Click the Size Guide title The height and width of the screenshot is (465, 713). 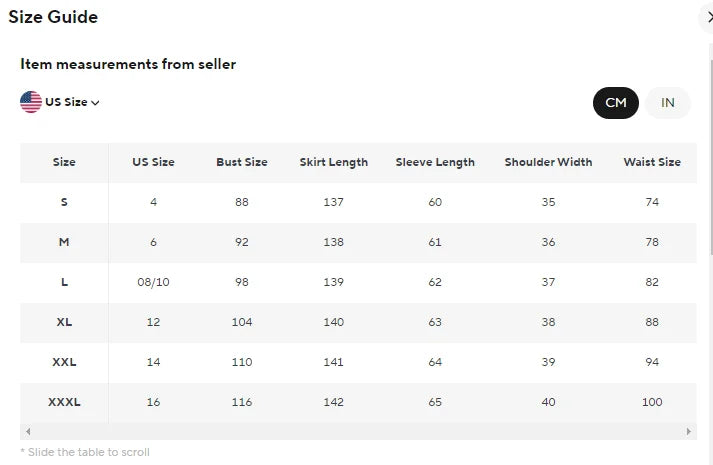[53, 17]
